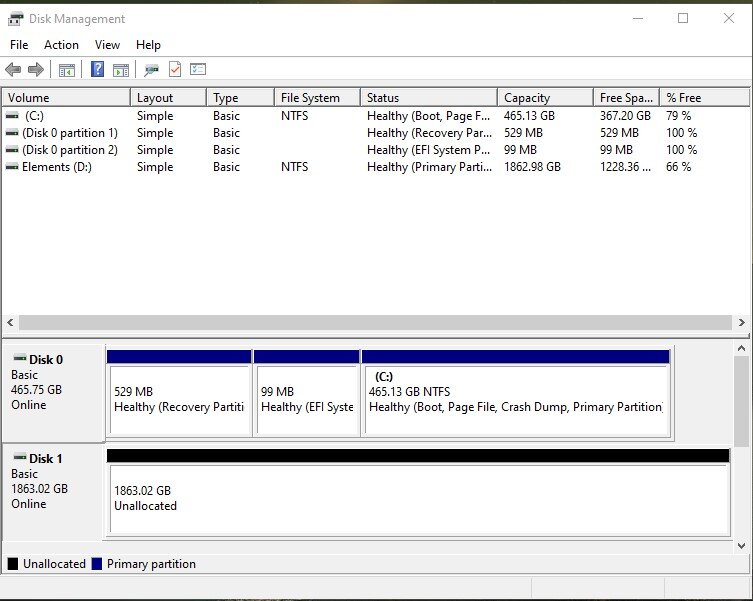
Task: Open the File menu
Action: (x=19, y=45)
